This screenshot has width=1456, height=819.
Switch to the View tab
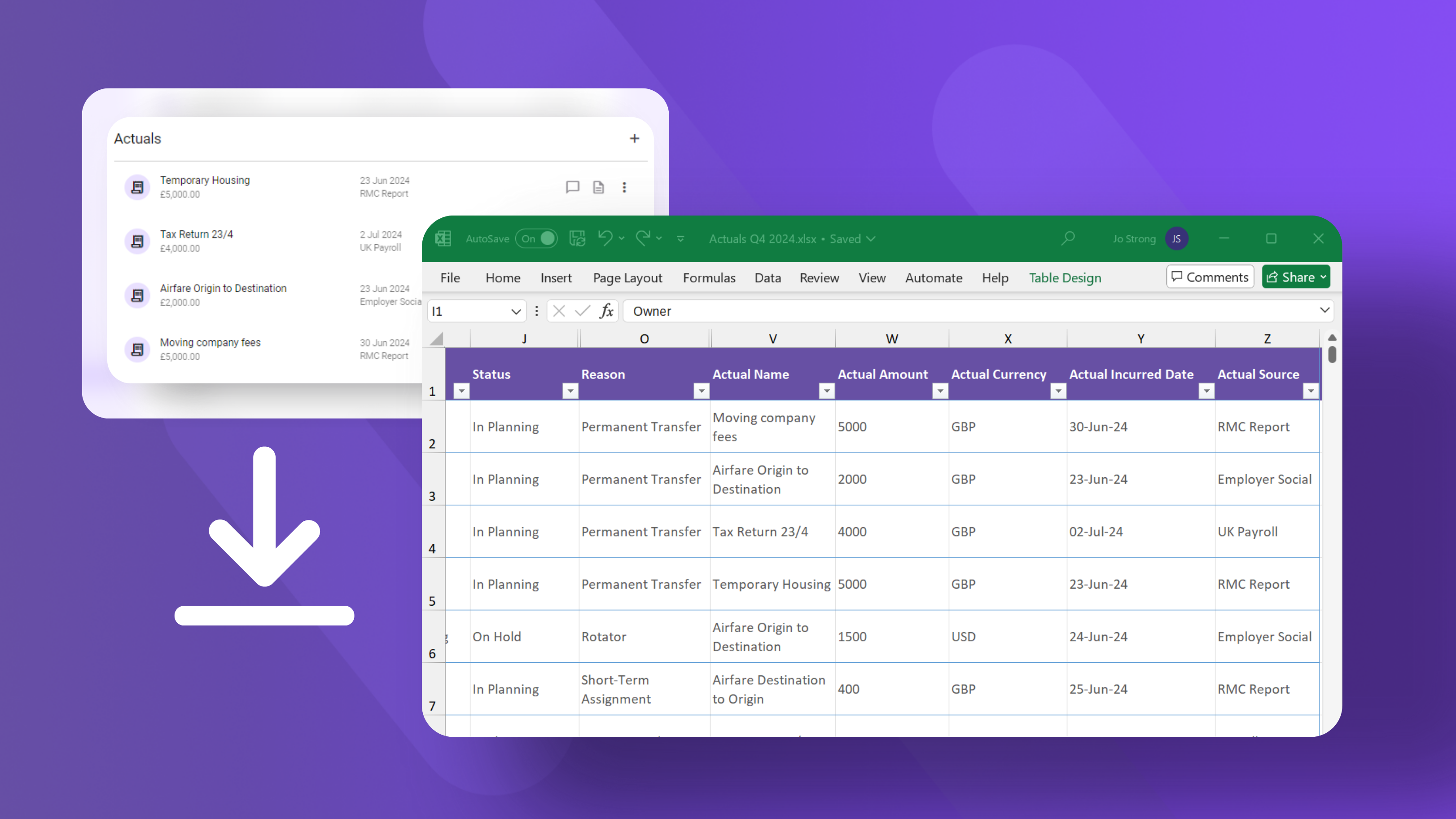(872, 277)
